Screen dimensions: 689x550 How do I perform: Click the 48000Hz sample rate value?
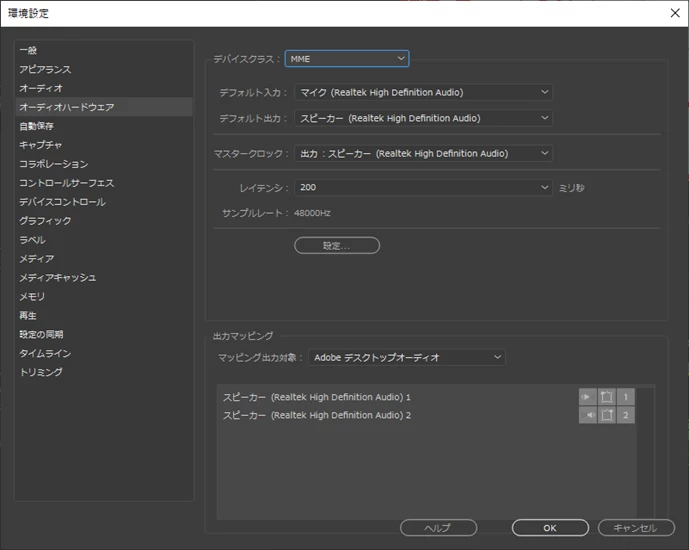point(312,213)
